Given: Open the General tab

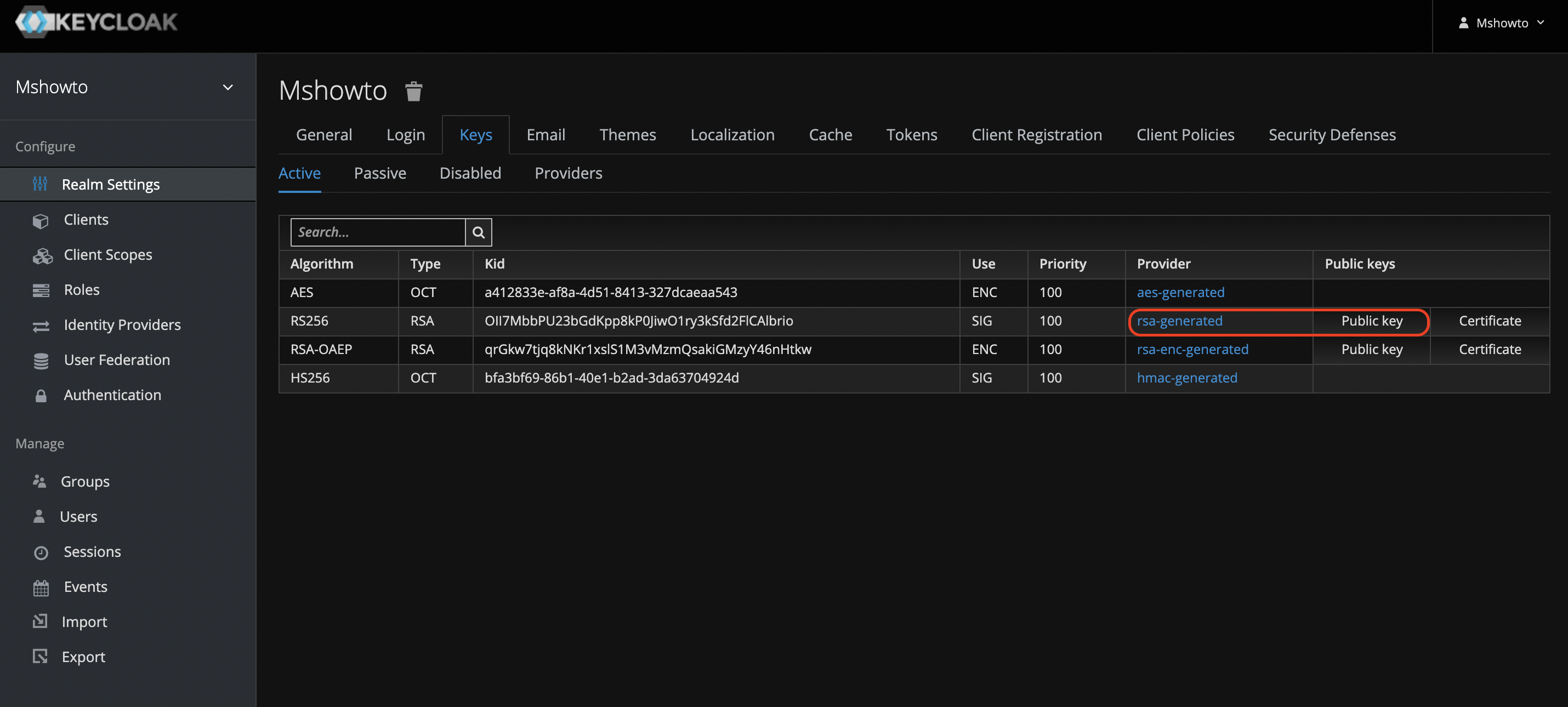Looking at the screenshot, I should tap(324, 134).
